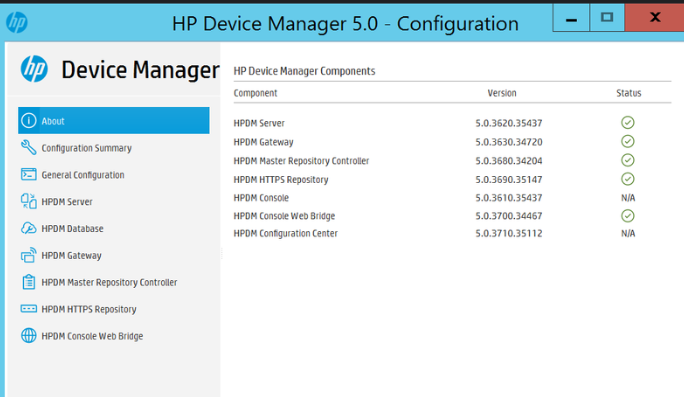Click the Component column header
Screen dimensions: 684x397
(255, 93)
